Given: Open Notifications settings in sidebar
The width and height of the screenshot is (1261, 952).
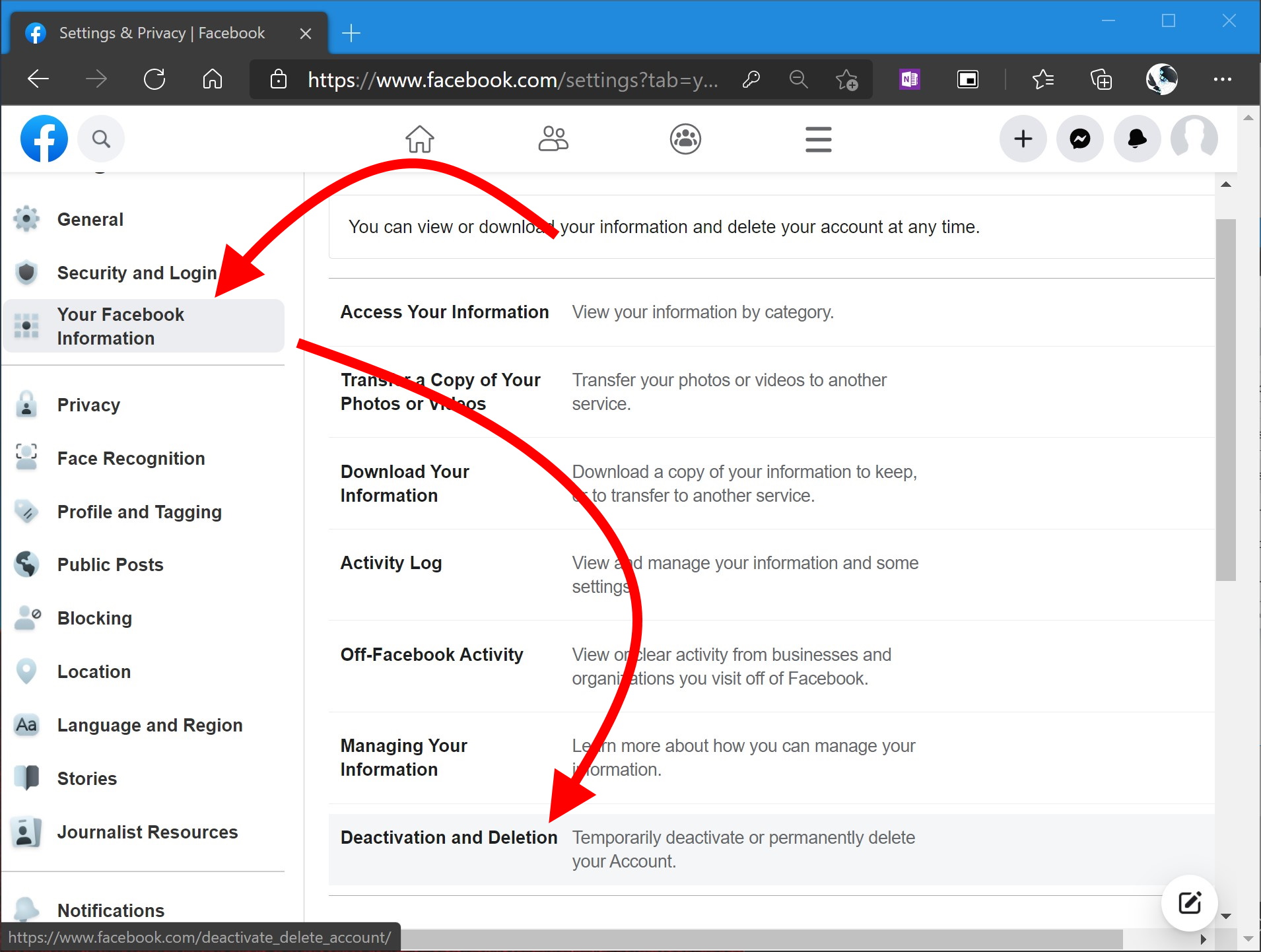Looking at the screenshot, I should [x=144, y=910].
